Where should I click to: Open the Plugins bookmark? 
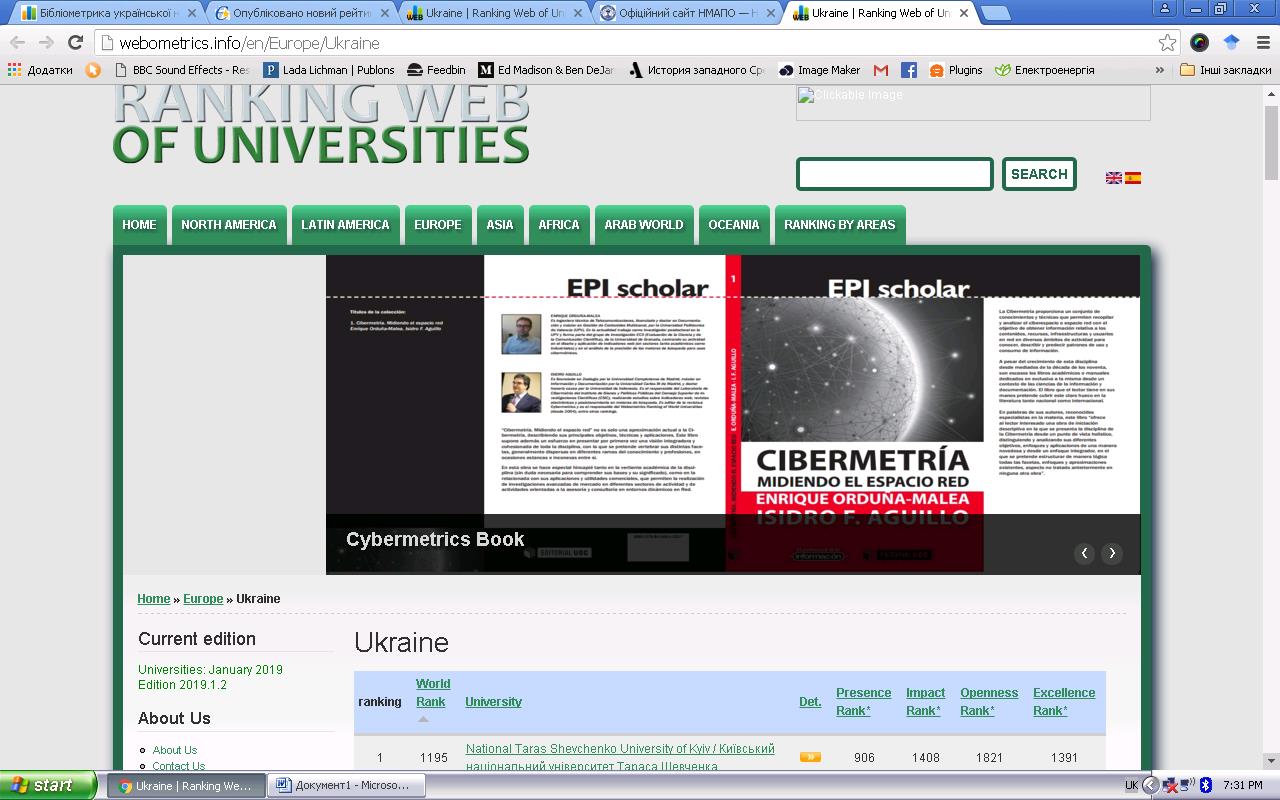tap(956, 70)
